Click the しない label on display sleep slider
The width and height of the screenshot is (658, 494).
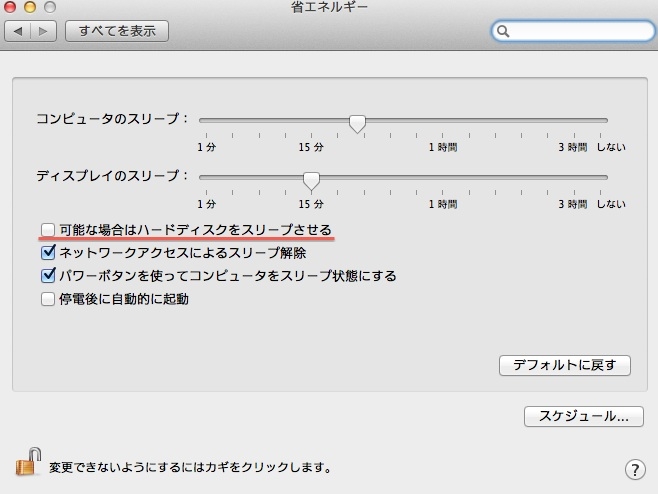click(611, 204)
